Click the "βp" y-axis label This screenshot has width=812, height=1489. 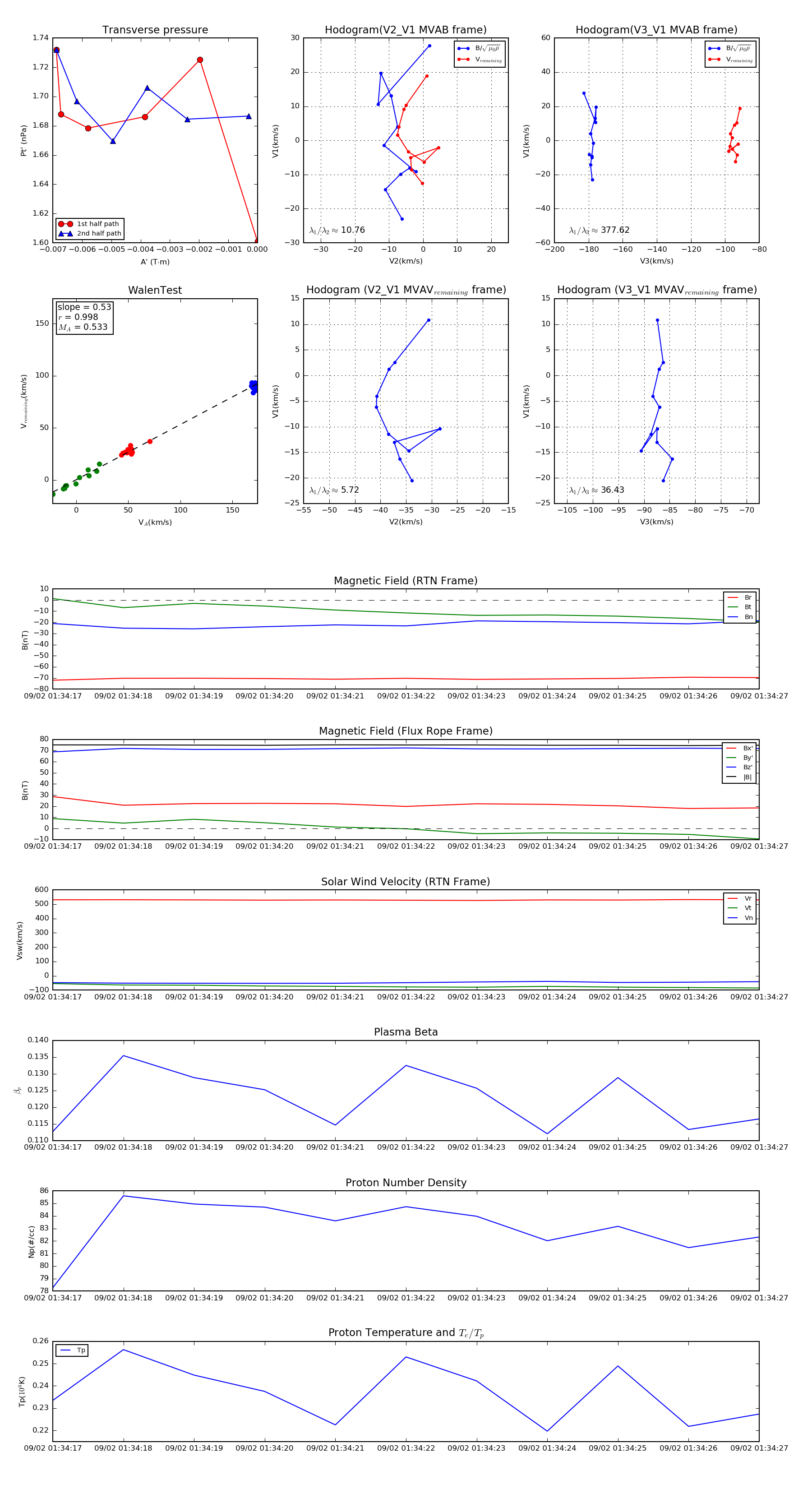click(x=18, y=1091)
